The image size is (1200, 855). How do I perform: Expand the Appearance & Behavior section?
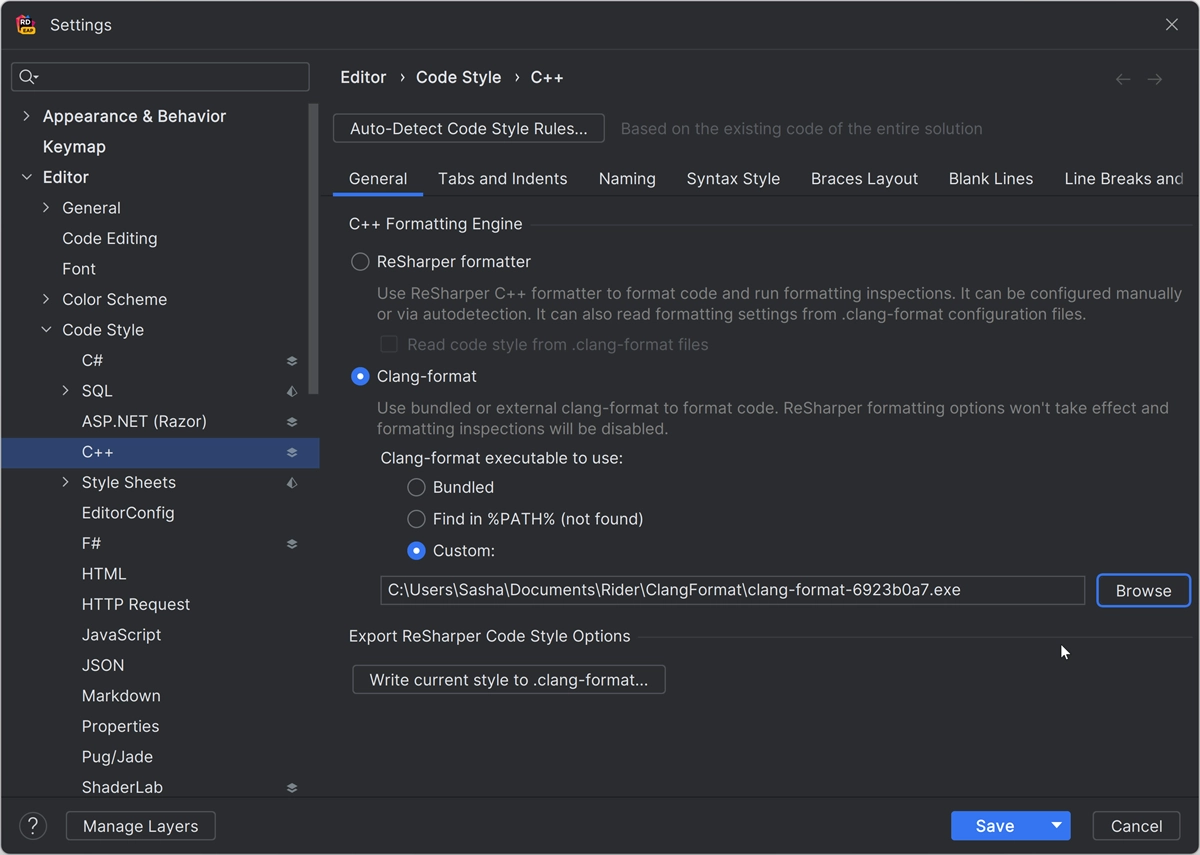pyautogui.click(x=26, y=116)
